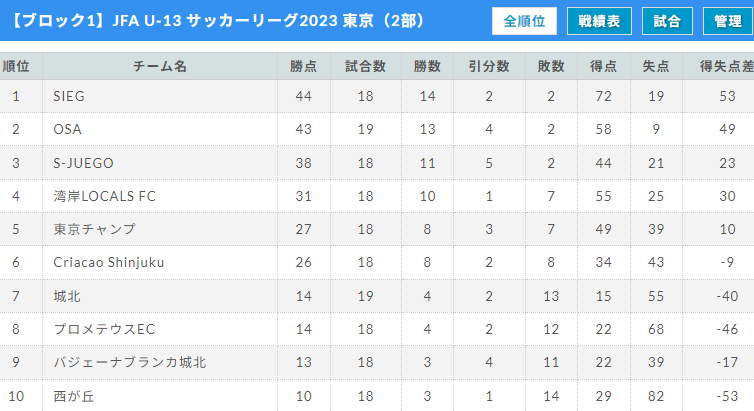Click the チーム名 column header
Image resolution: width=754 pixels, height=411 pixels.
click(x=160, y=66)
